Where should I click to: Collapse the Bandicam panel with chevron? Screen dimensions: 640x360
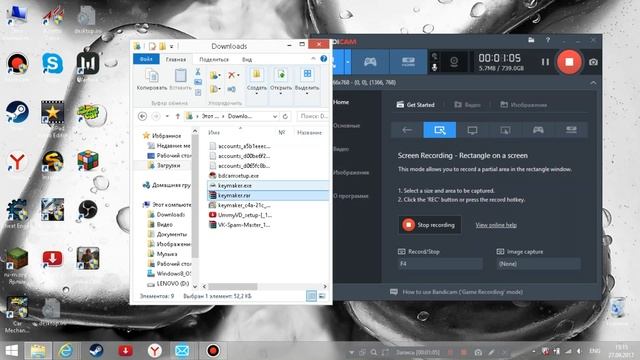(x=593, y=82)
